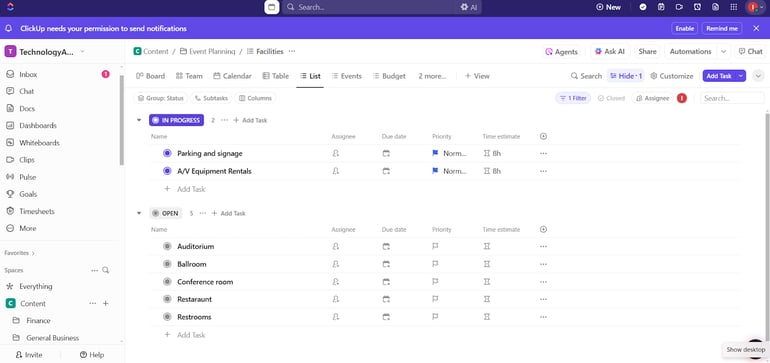Click the status circle for Ballroom
Image resolution: width=770 pixels, height=363 pixels.
pyautogui.click(x=167, y=264)
